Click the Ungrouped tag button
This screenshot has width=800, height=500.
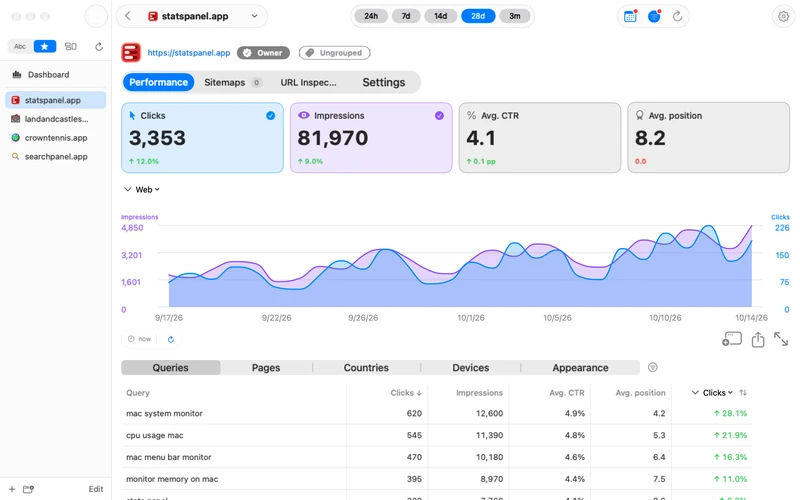coord(335,53)
